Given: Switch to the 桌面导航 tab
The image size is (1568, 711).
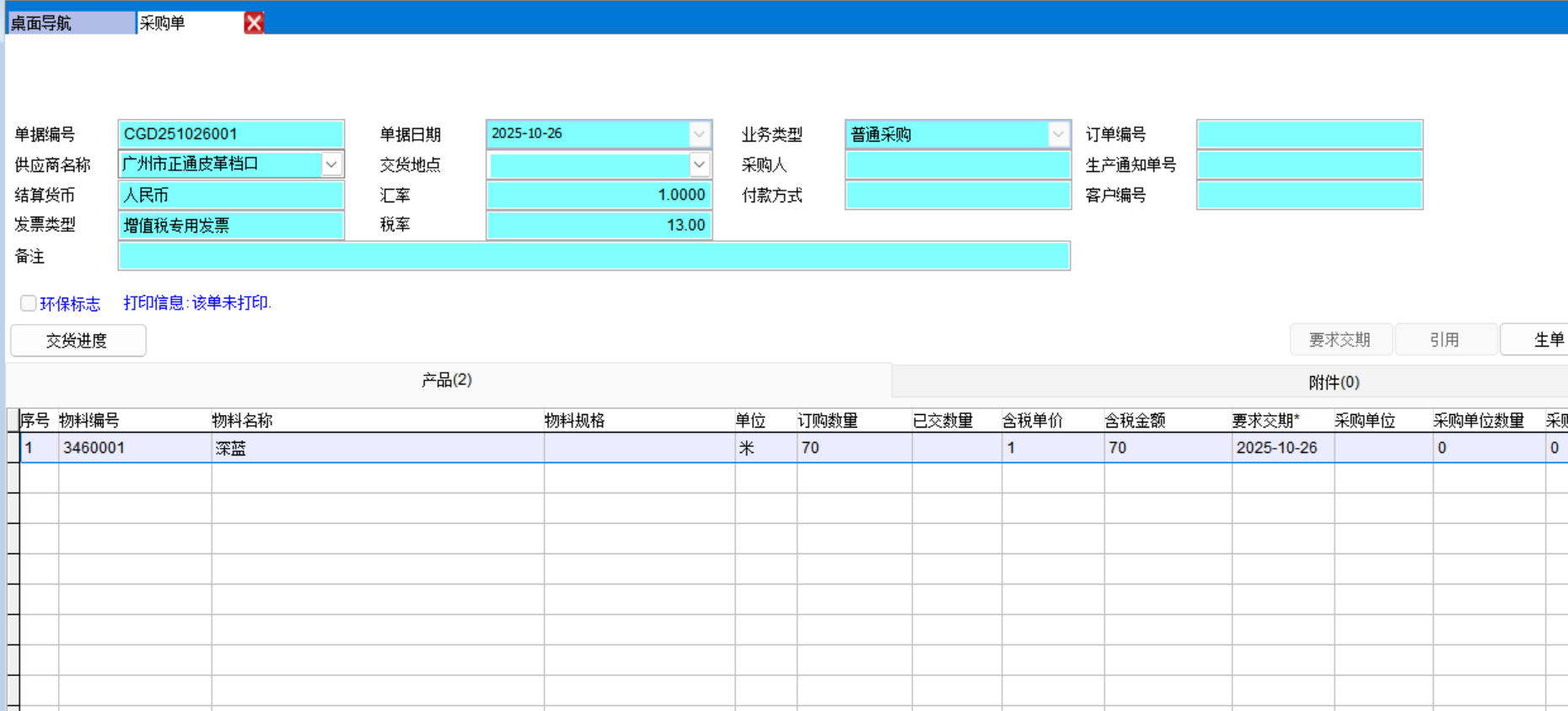Looking at the screenshot, I should pyautogui.click(x=69, y=23).
